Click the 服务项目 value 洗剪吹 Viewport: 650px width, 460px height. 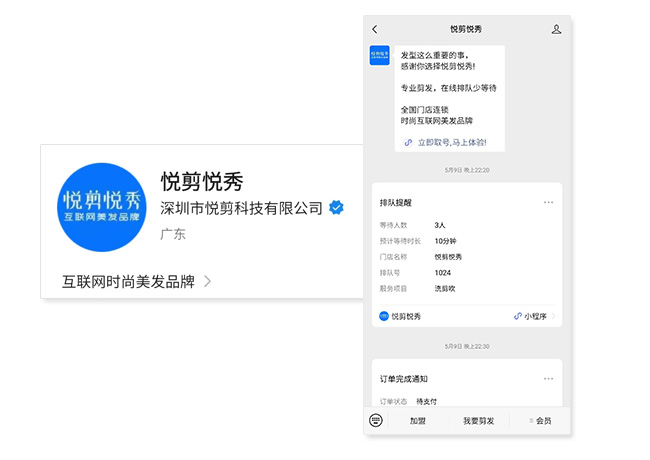click(444, 288)
